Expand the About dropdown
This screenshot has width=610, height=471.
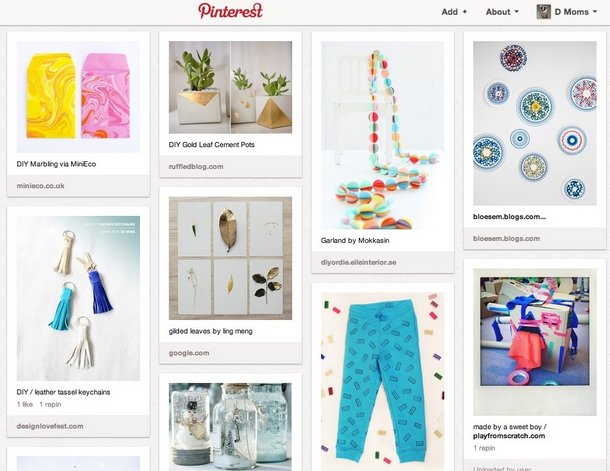tap(502, 12)
